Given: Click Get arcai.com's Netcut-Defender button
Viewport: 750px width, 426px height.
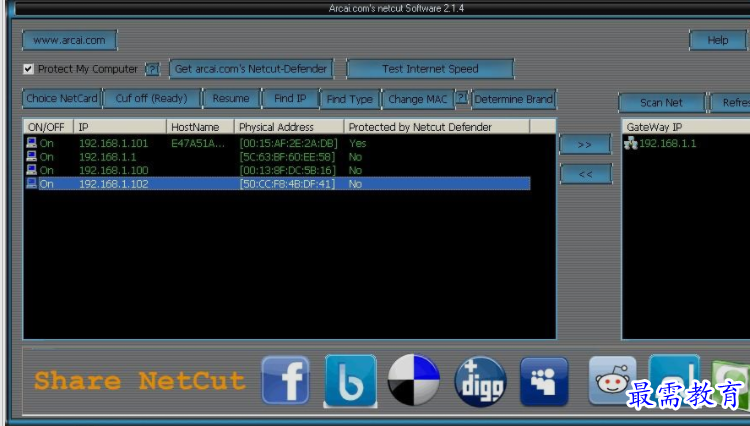Looking at the screenshot, I should (x=251, y=69).
